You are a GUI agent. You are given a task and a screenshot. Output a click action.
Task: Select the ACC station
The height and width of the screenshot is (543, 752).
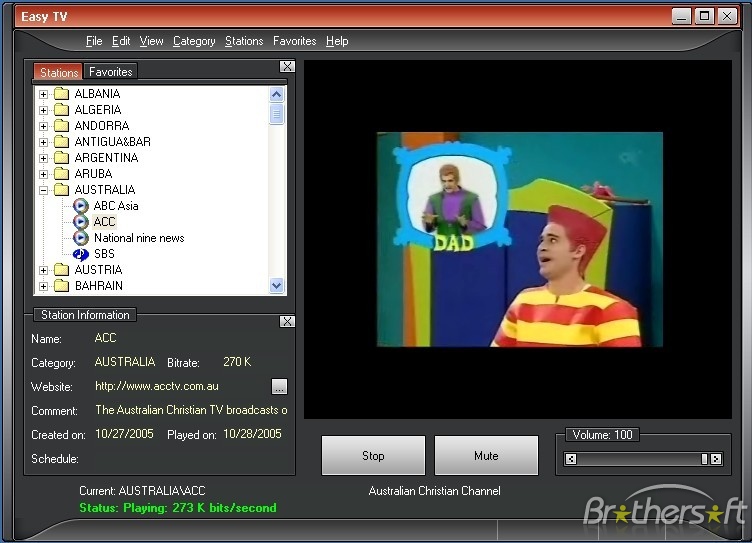(x=105, y=222)
